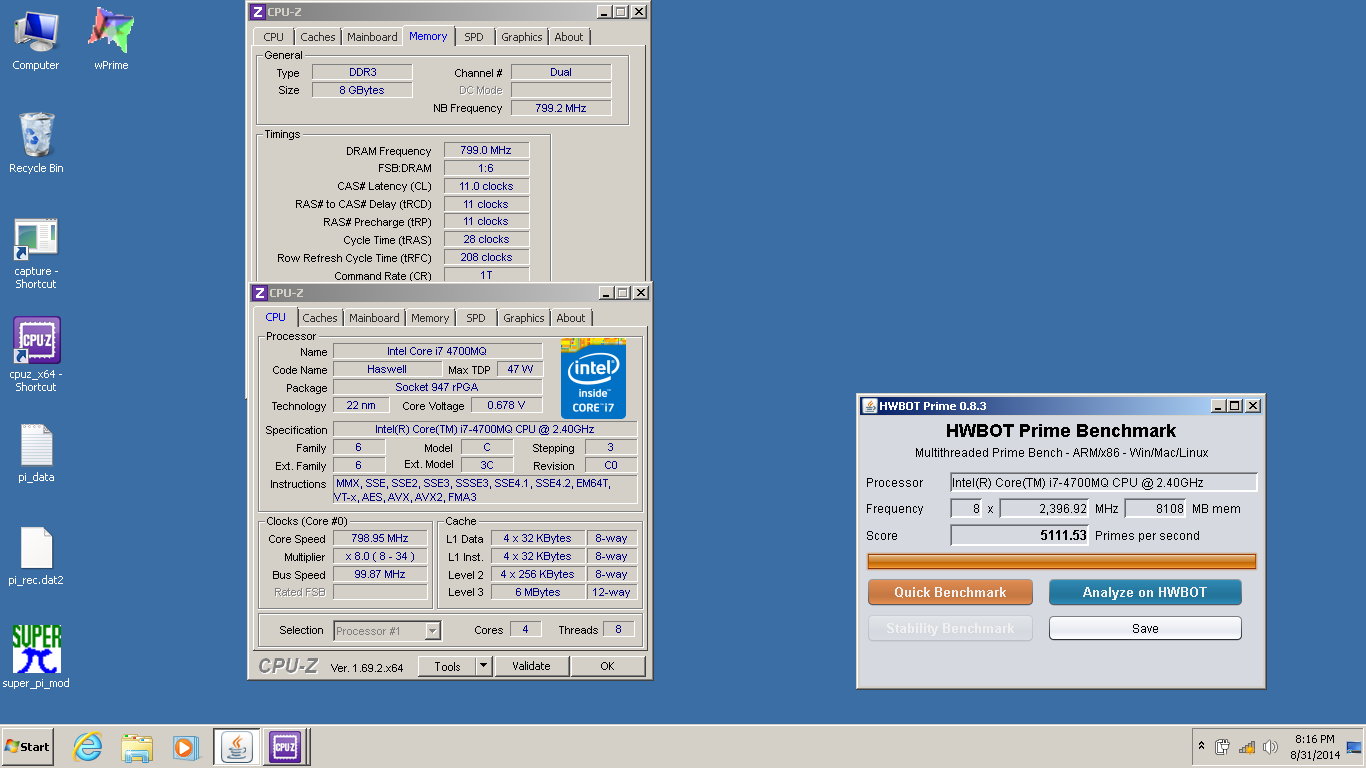The image size is (1366, 768).
Task: Click Analyze on HWBOT button
Action: pos(1145,592)
